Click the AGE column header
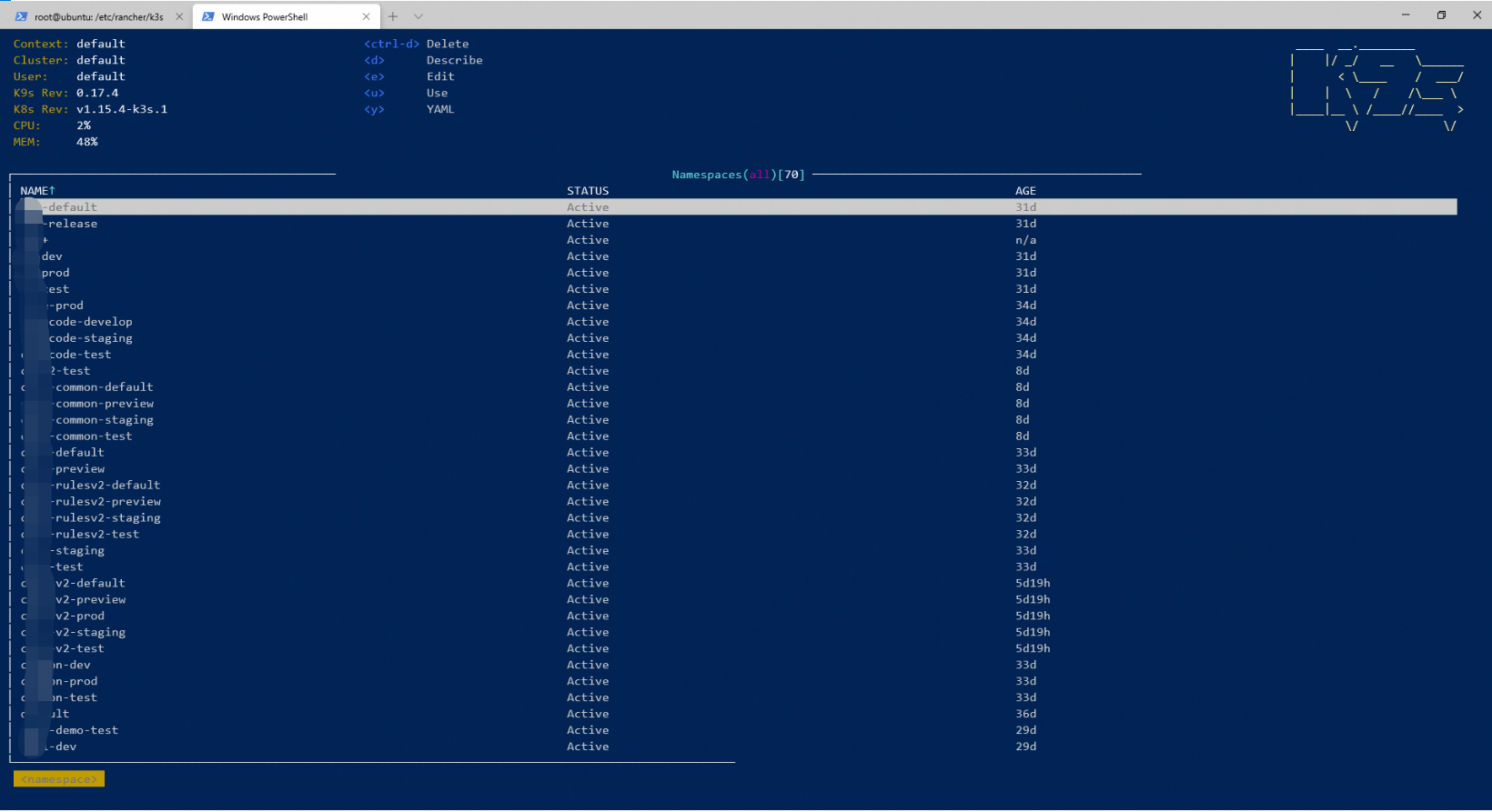The height and width of the screenshot is (812, 1492). click(x=1025, y=191)
